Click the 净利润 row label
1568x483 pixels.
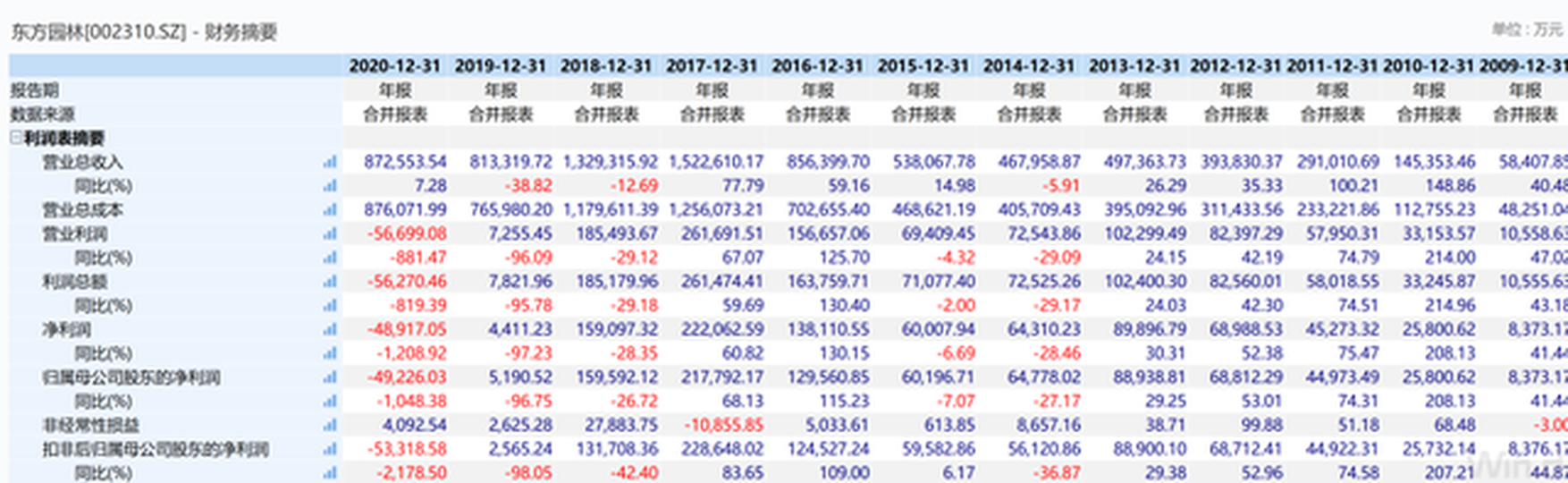[x=67, y=329]
